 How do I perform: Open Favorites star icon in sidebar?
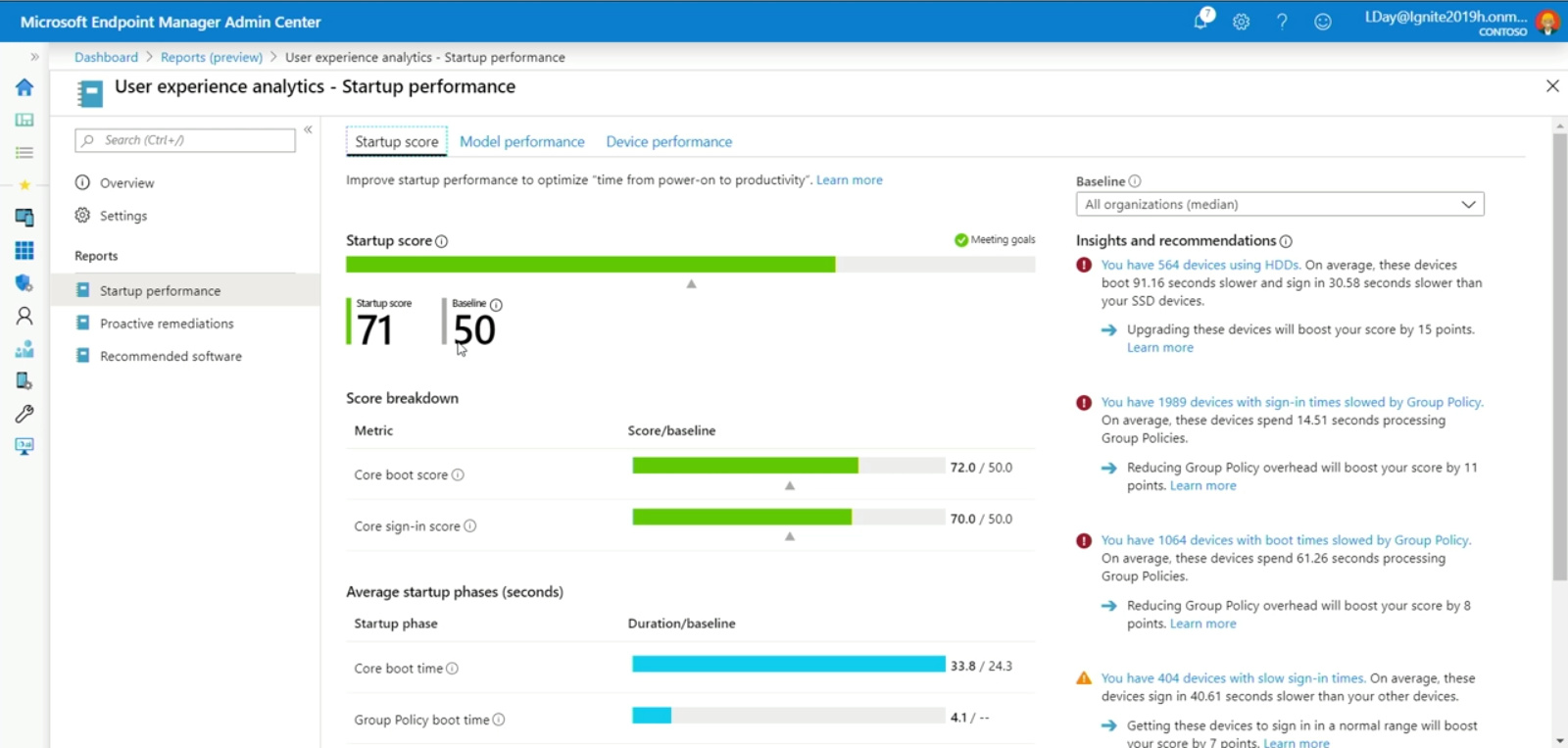pyautogui.click(x=24, y=184)
